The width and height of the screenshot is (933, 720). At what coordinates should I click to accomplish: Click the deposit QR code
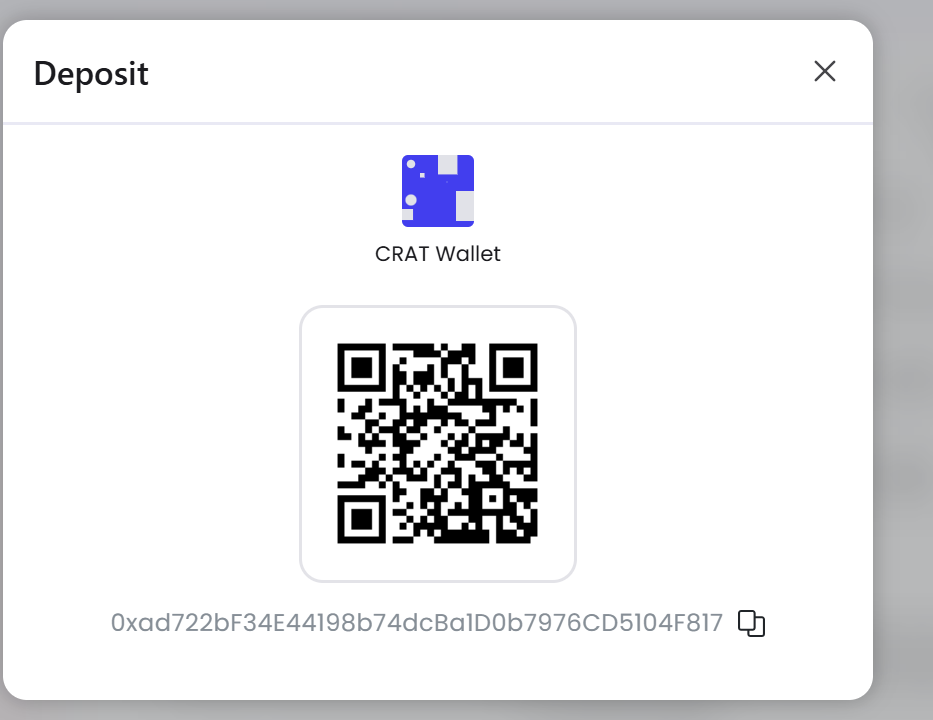click(x=437, y=443)
